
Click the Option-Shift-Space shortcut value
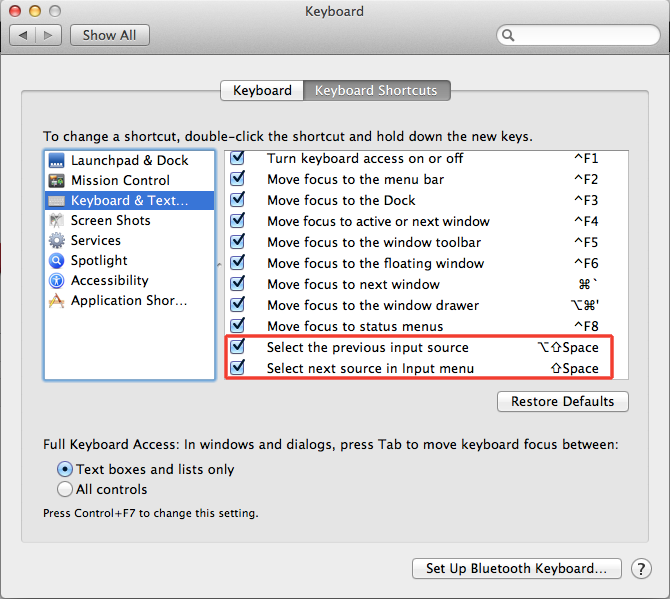(x=568, y=347)
